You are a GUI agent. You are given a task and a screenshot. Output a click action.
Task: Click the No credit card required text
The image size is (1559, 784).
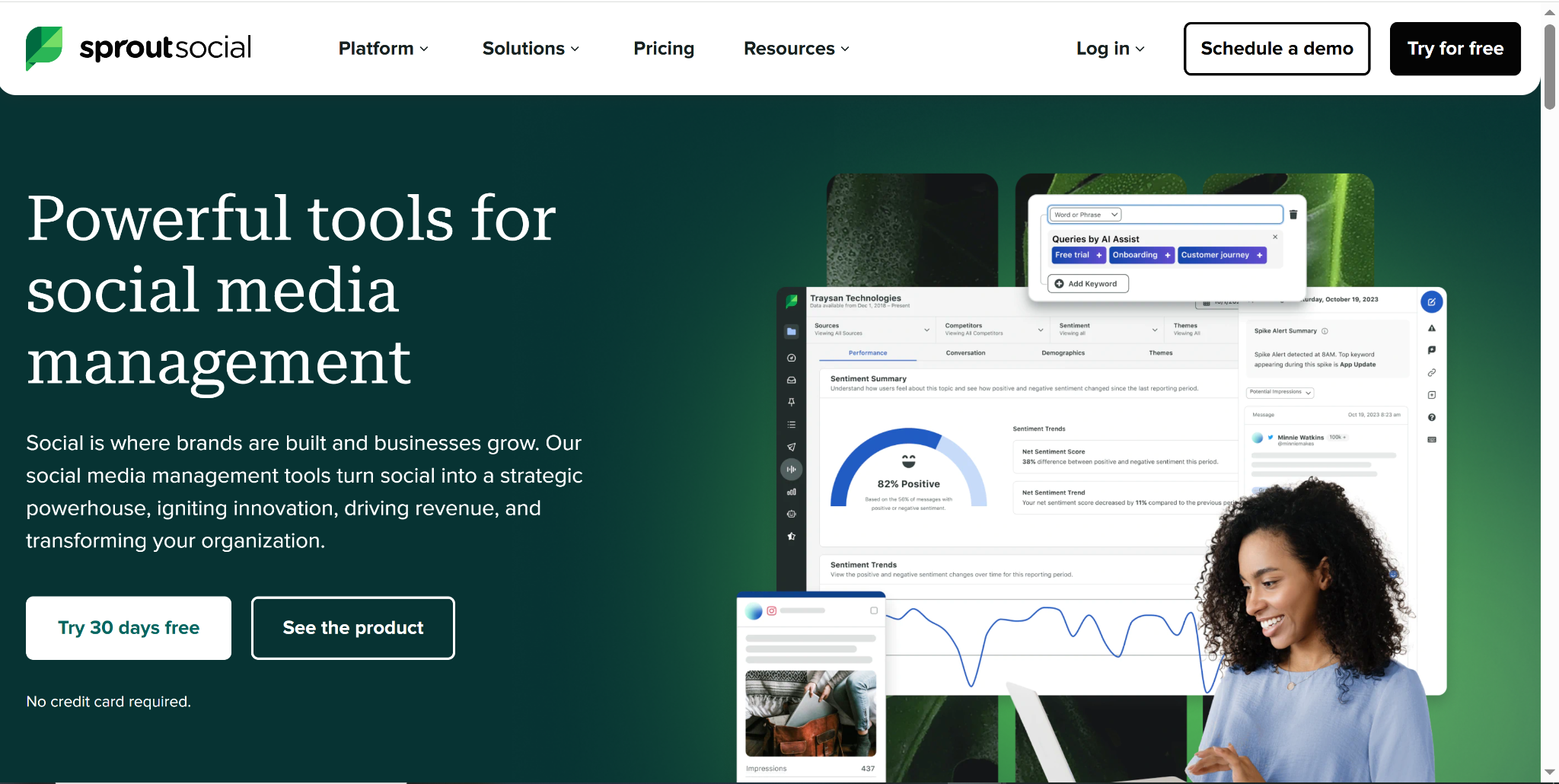(x=109, y=702)
